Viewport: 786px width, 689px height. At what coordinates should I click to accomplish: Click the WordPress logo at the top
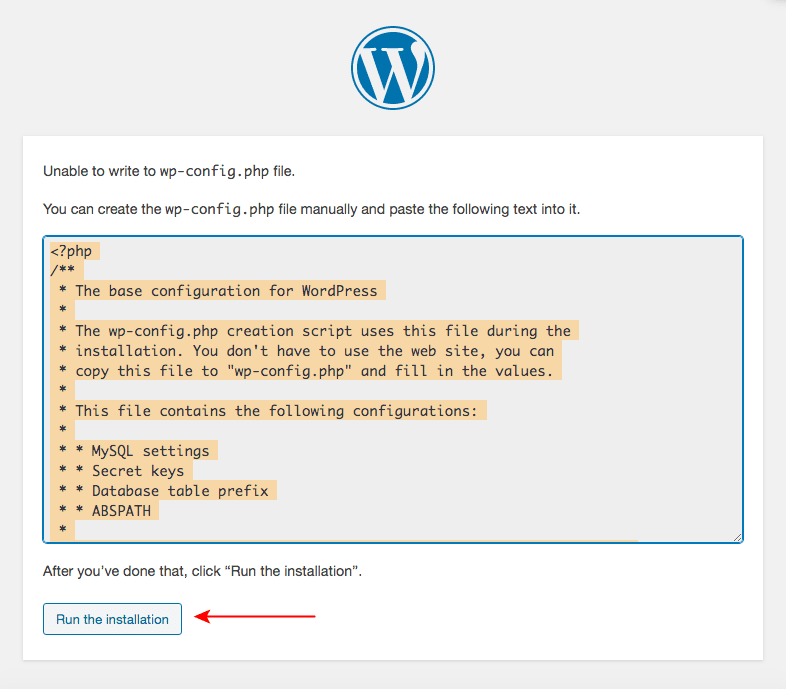[392, 68]
